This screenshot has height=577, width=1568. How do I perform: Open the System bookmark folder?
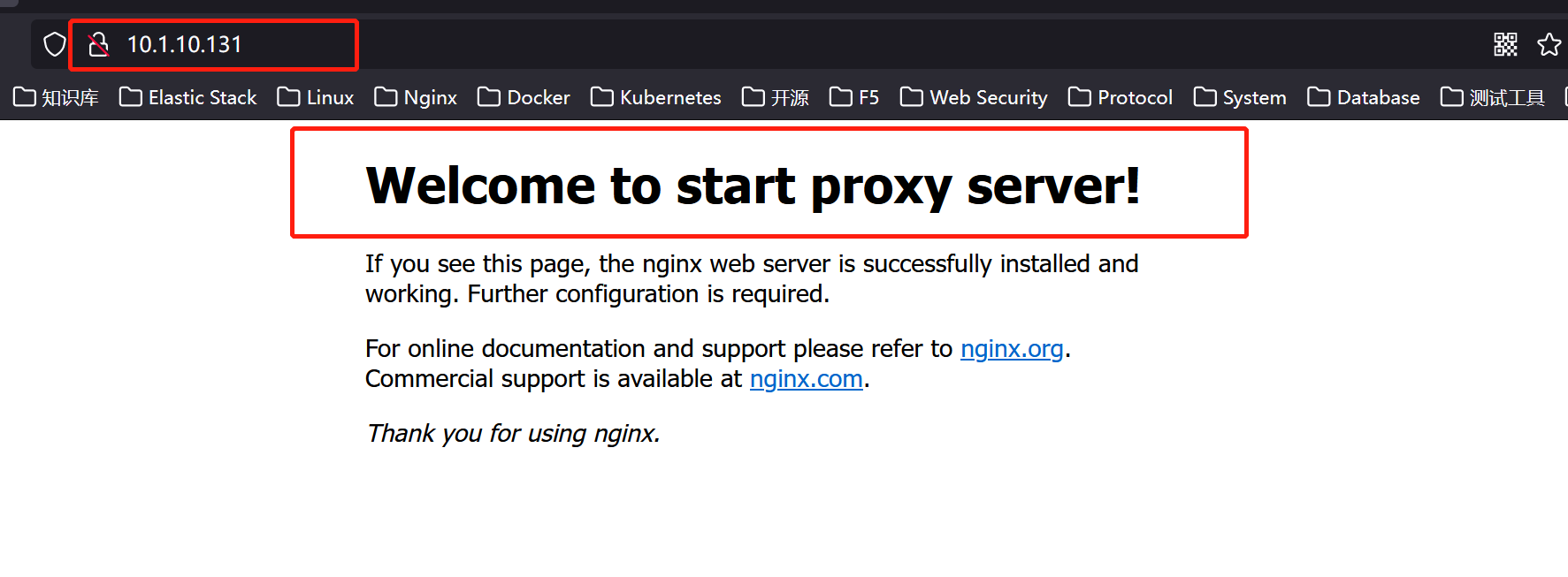coord(1240,97)
